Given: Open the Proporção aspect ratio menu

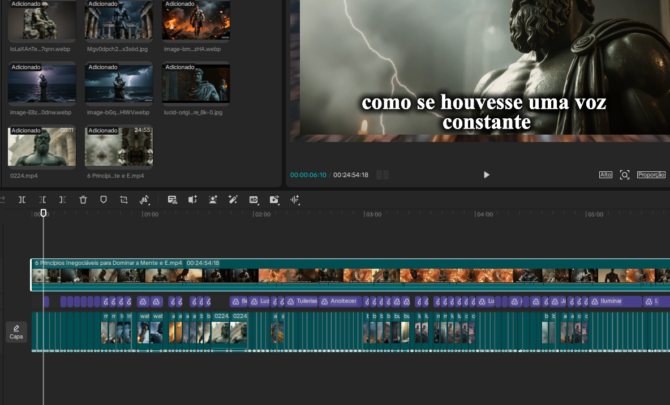Looking at the screenshot, I should coord(651,175).
